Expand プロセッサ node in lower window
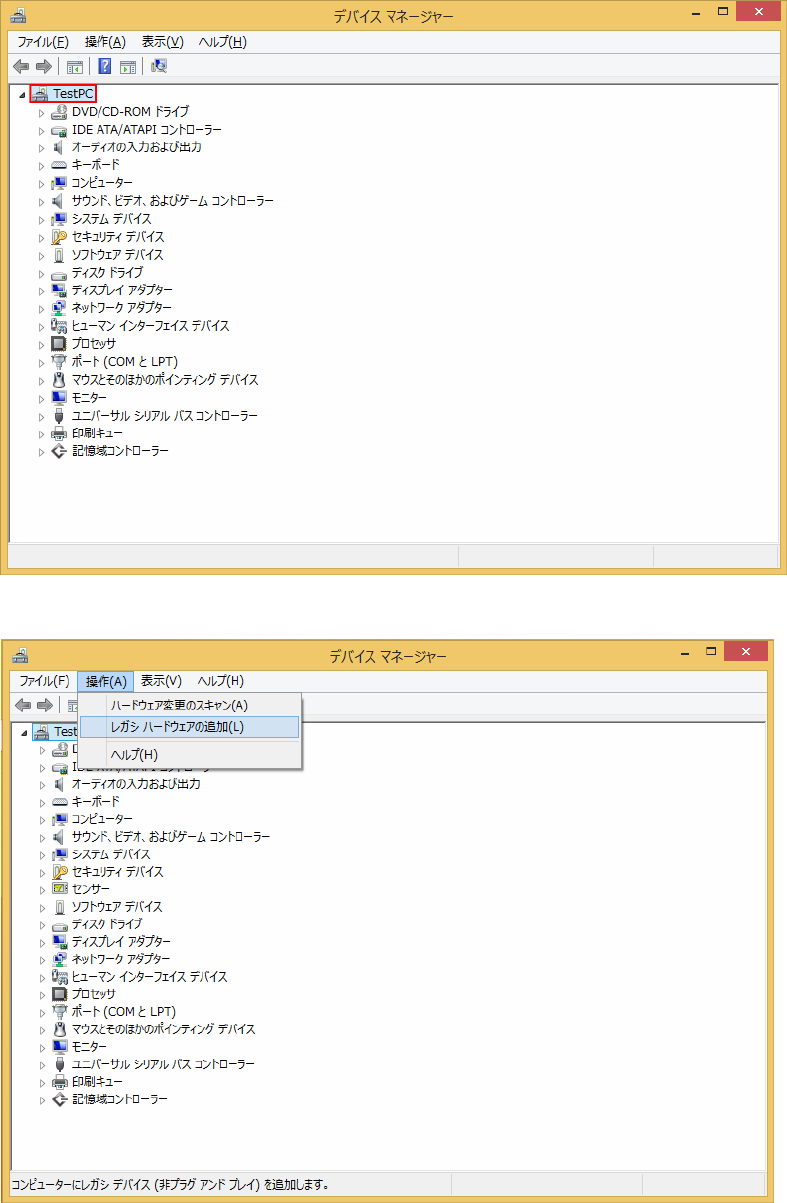 pos(42,995)
